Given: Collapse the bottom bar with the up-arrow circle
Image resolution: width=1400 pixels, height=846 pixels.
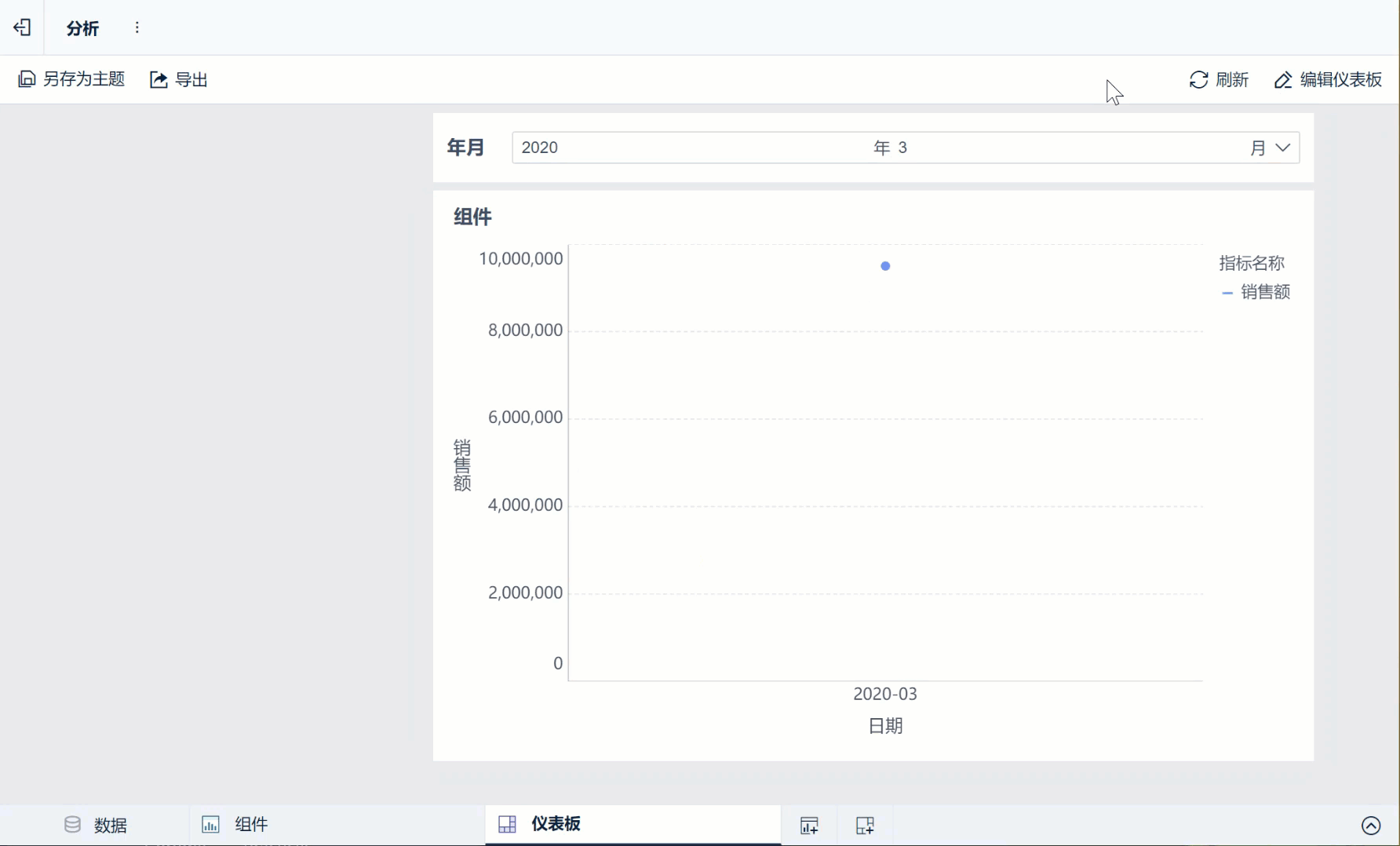Looking at the screenshot, I should click(x=1371, y=825).
